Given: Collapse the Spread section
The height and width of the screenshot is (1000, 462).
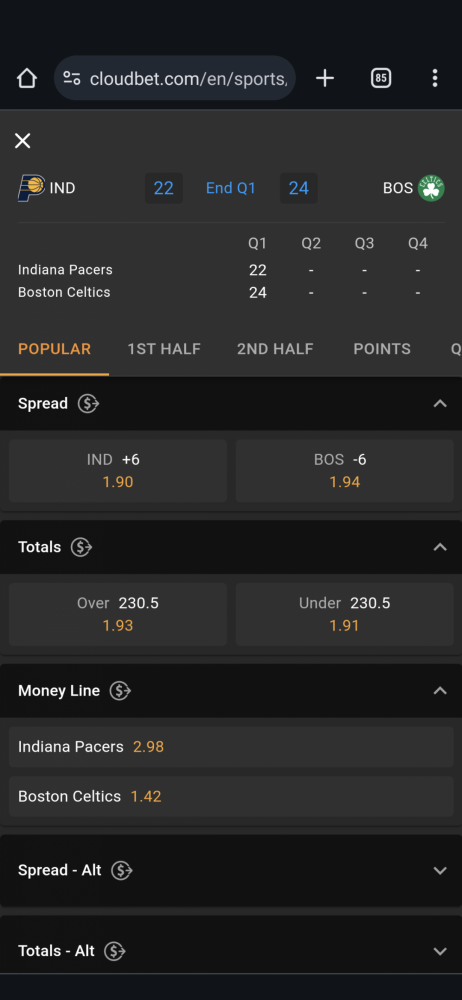Looking at the screenshot, I should (x=440, y=404).
